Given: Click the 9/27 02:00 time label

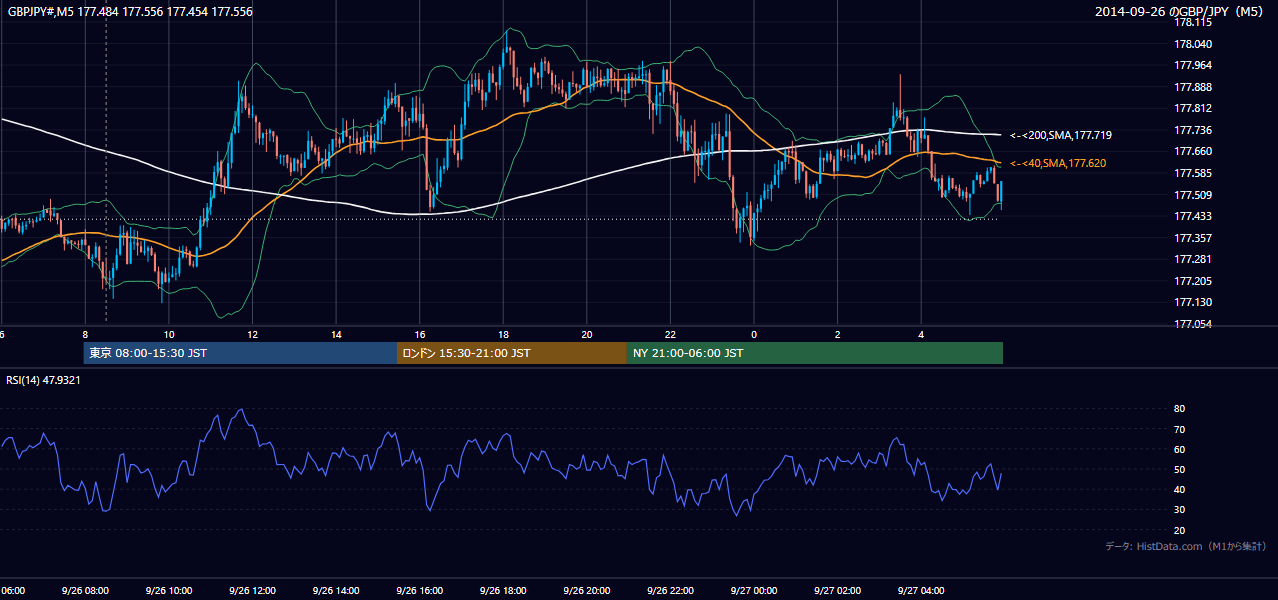Looking at the screenshot, I should pyautogui.click(x=838, y=591).
